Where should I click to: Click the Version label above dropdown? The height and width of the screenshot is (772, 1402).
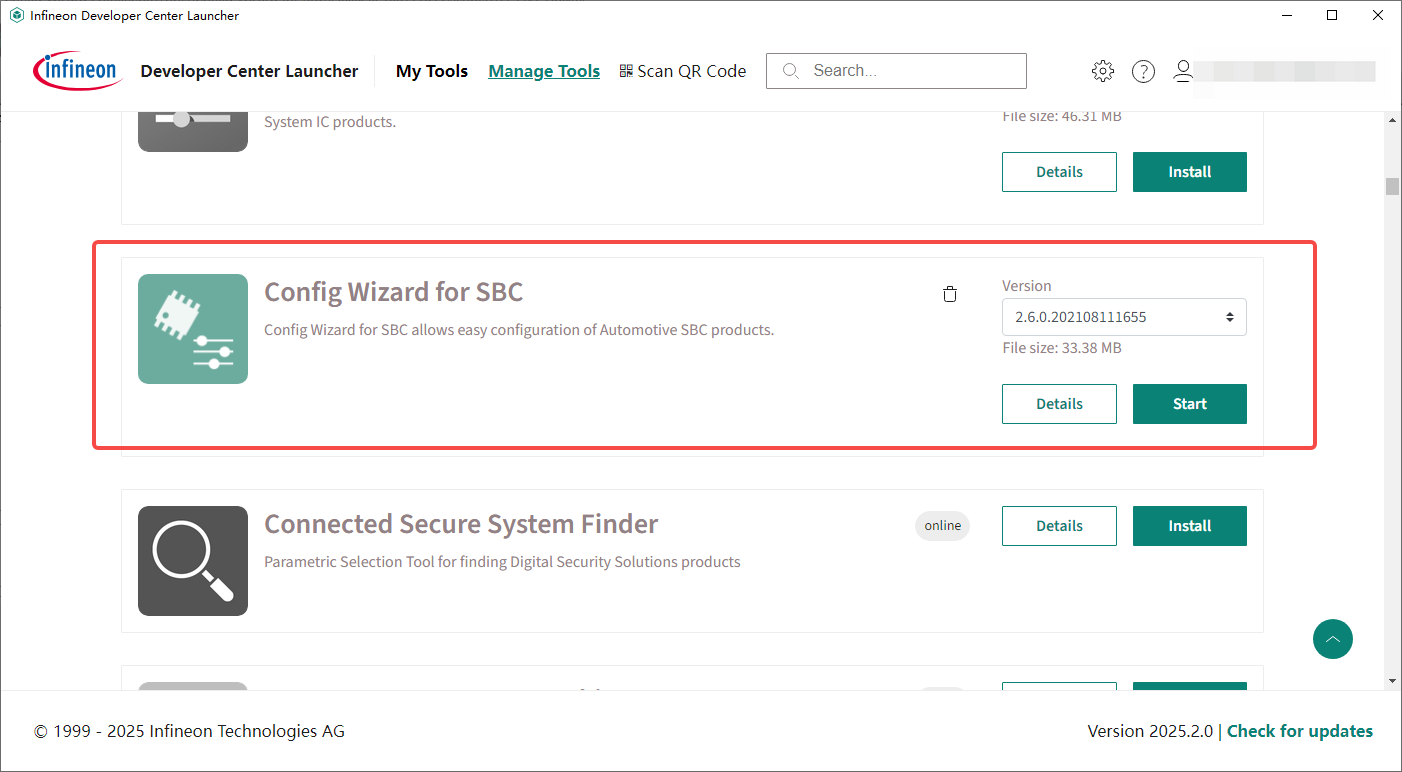coord(1027,286)
